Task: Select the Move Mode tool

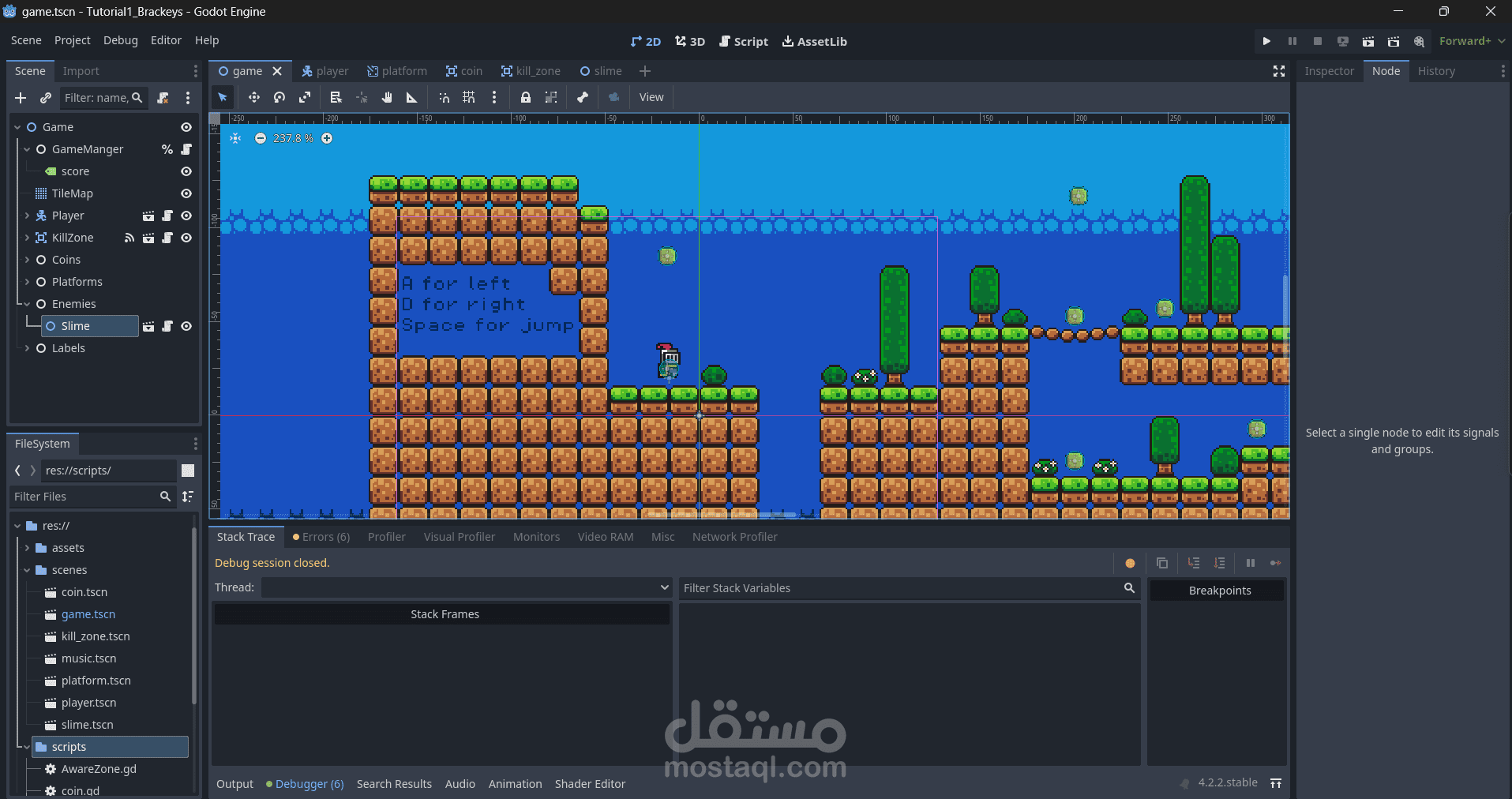Action: click(253, 97)
